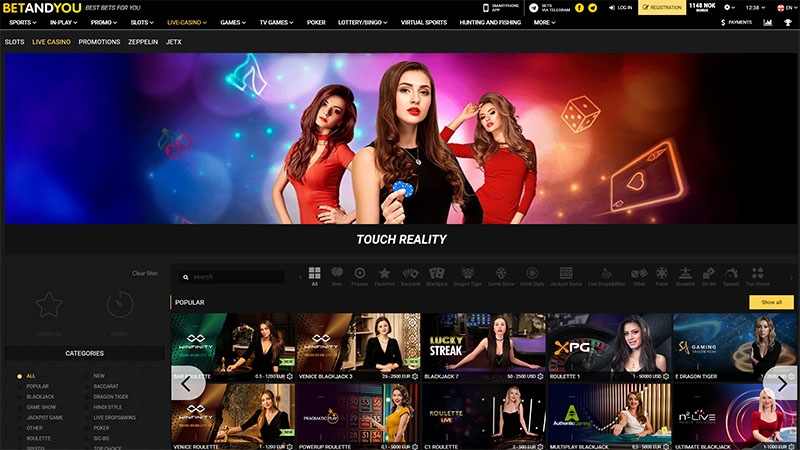This screenshot has height=450, width=800.
Task: Click the Clear filter link
Action: pos(145,273)
